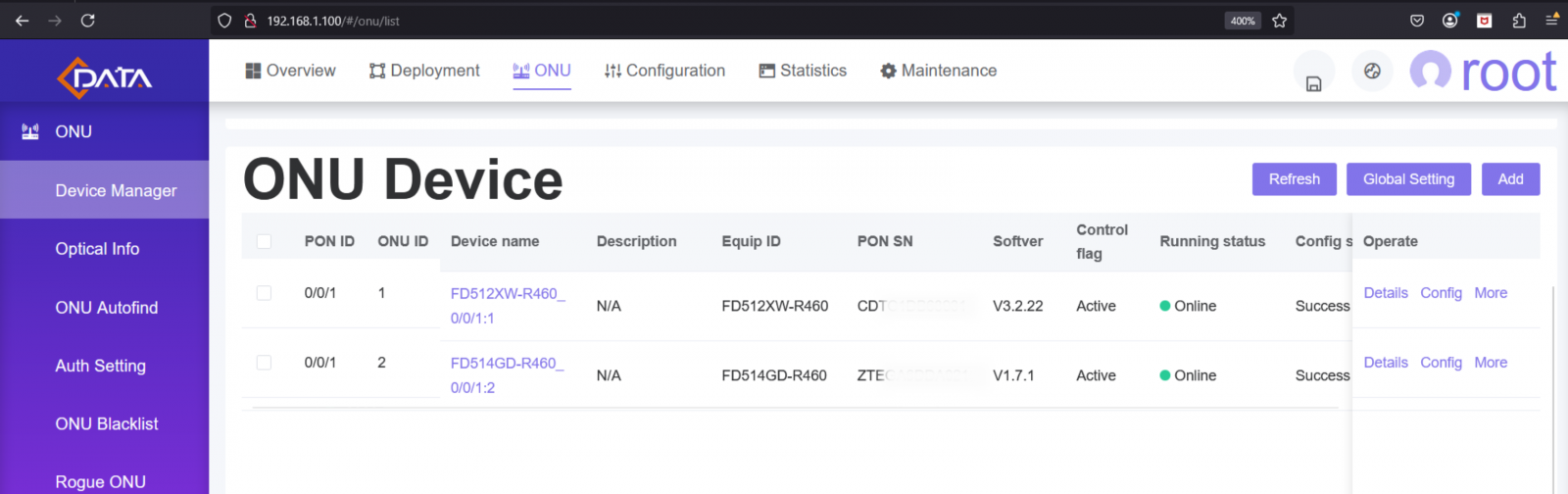Collapse the ONU sidebar section

point(73,131)
